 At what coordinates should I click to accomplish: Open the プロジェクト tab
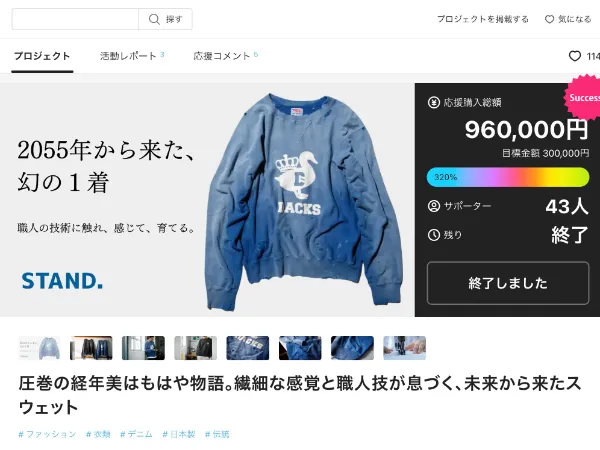(x=42, y=56)
